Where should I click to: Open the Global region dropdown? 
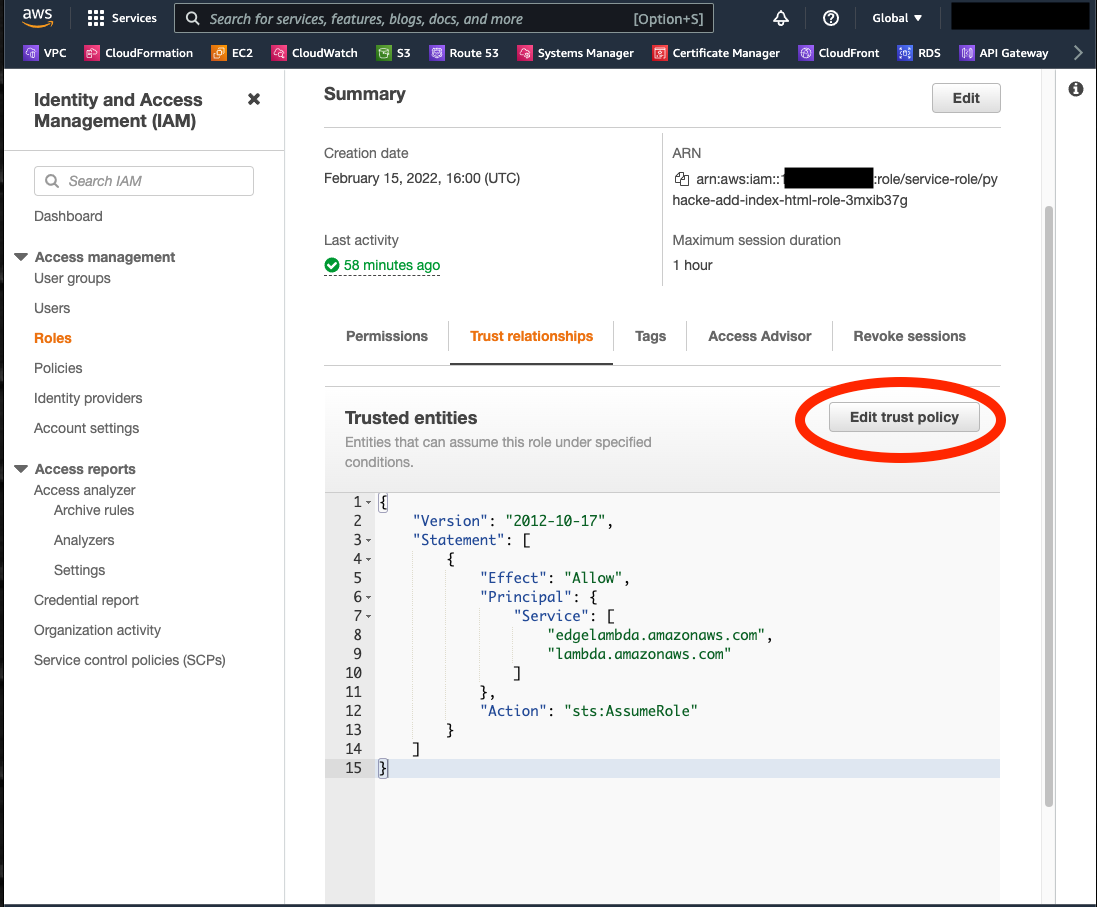[x=897, y=18]
